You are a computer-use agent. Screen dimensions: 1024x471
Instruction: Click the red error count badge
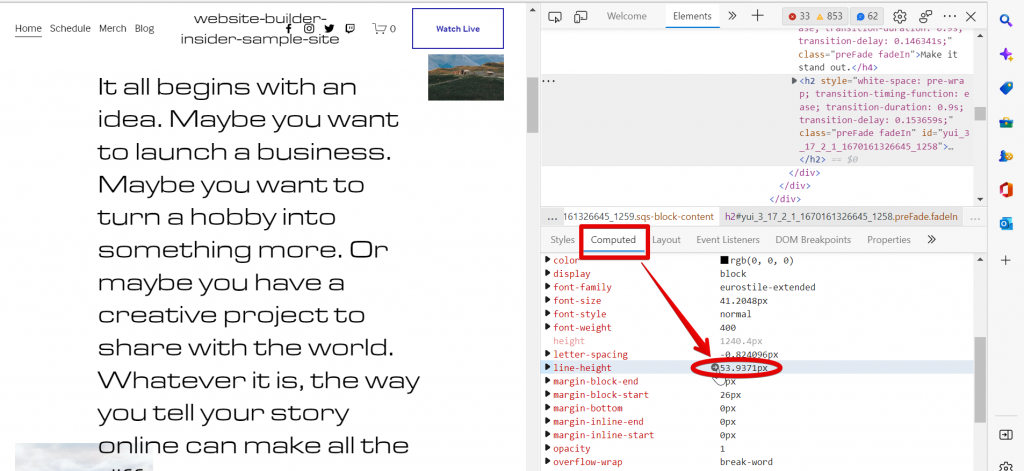(798, 16)
